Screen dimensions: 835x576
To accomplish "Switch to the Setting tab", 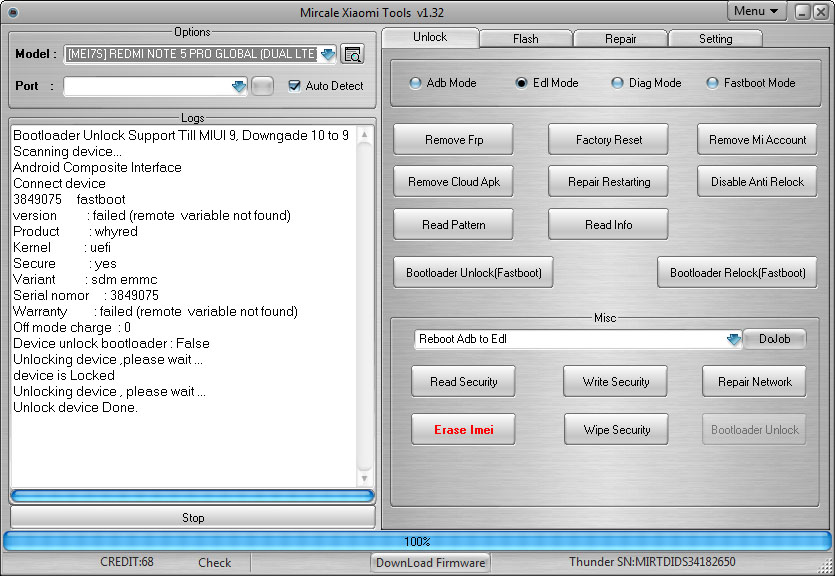I will pos(715,39).
